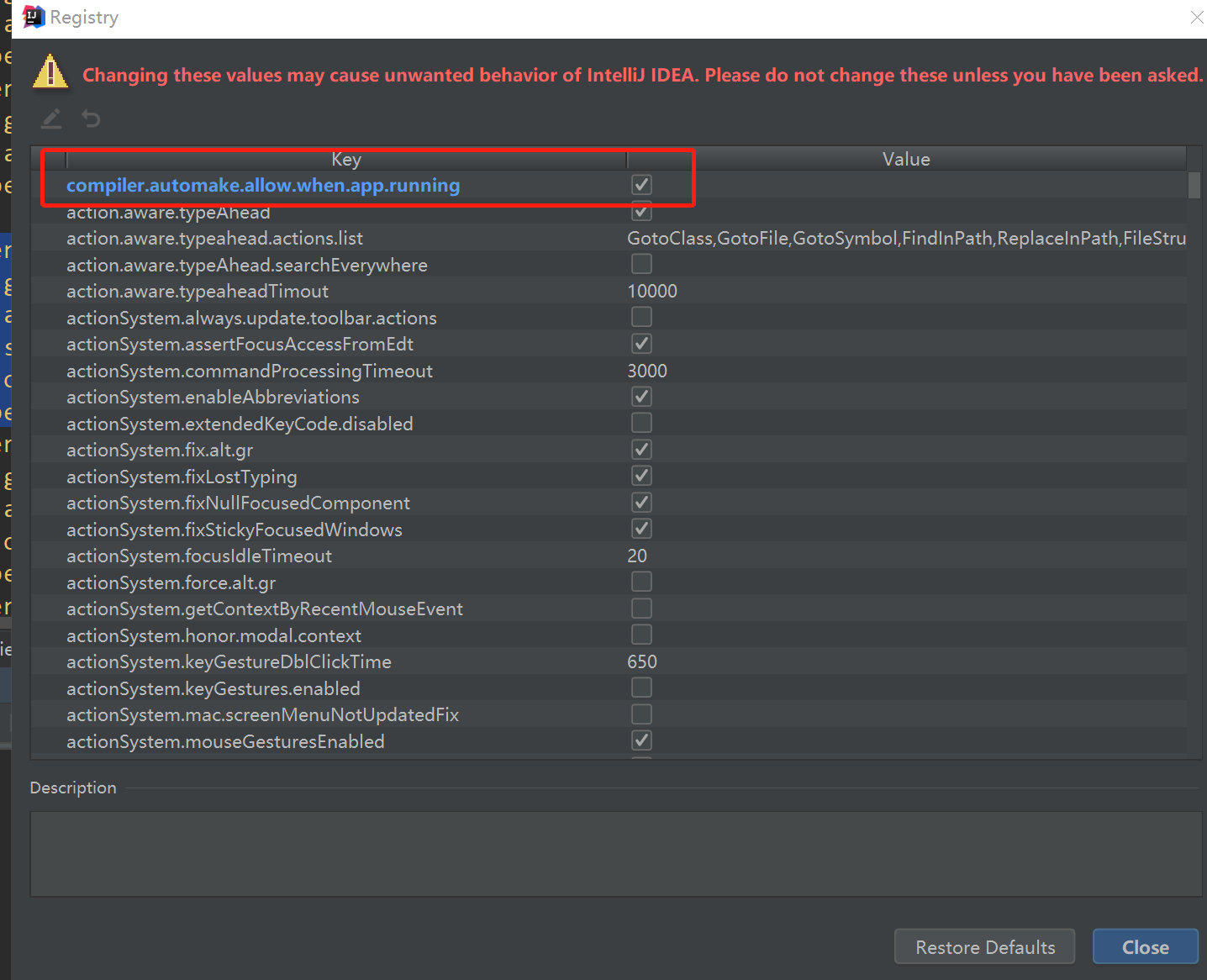The image size is (1207, 980).
Task: Click inside the Description text area
Action: click(x=615, y=853)
